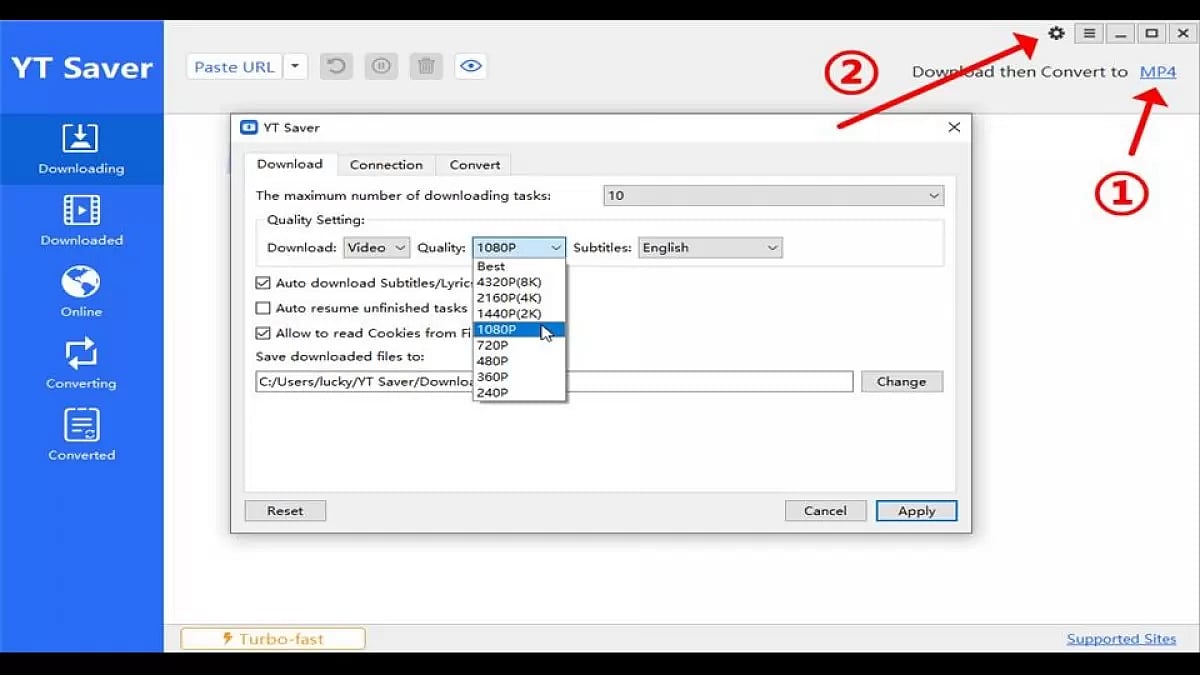The image size is (1200, 675).
Task: Open the Downloaded videos panel
Action: tap(81, 220)
